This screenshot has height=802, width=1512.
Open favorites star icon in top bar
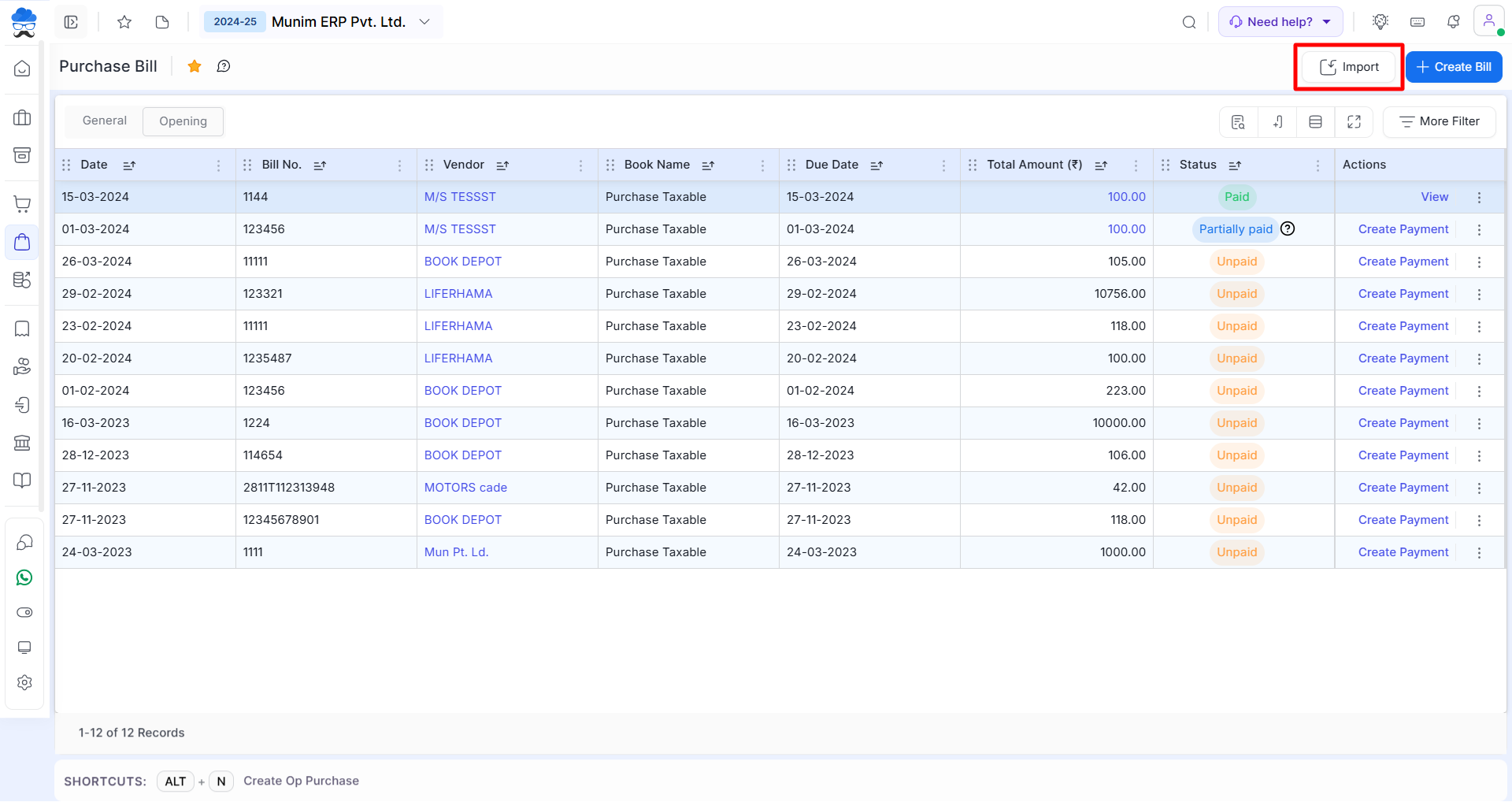coord(124,22)
